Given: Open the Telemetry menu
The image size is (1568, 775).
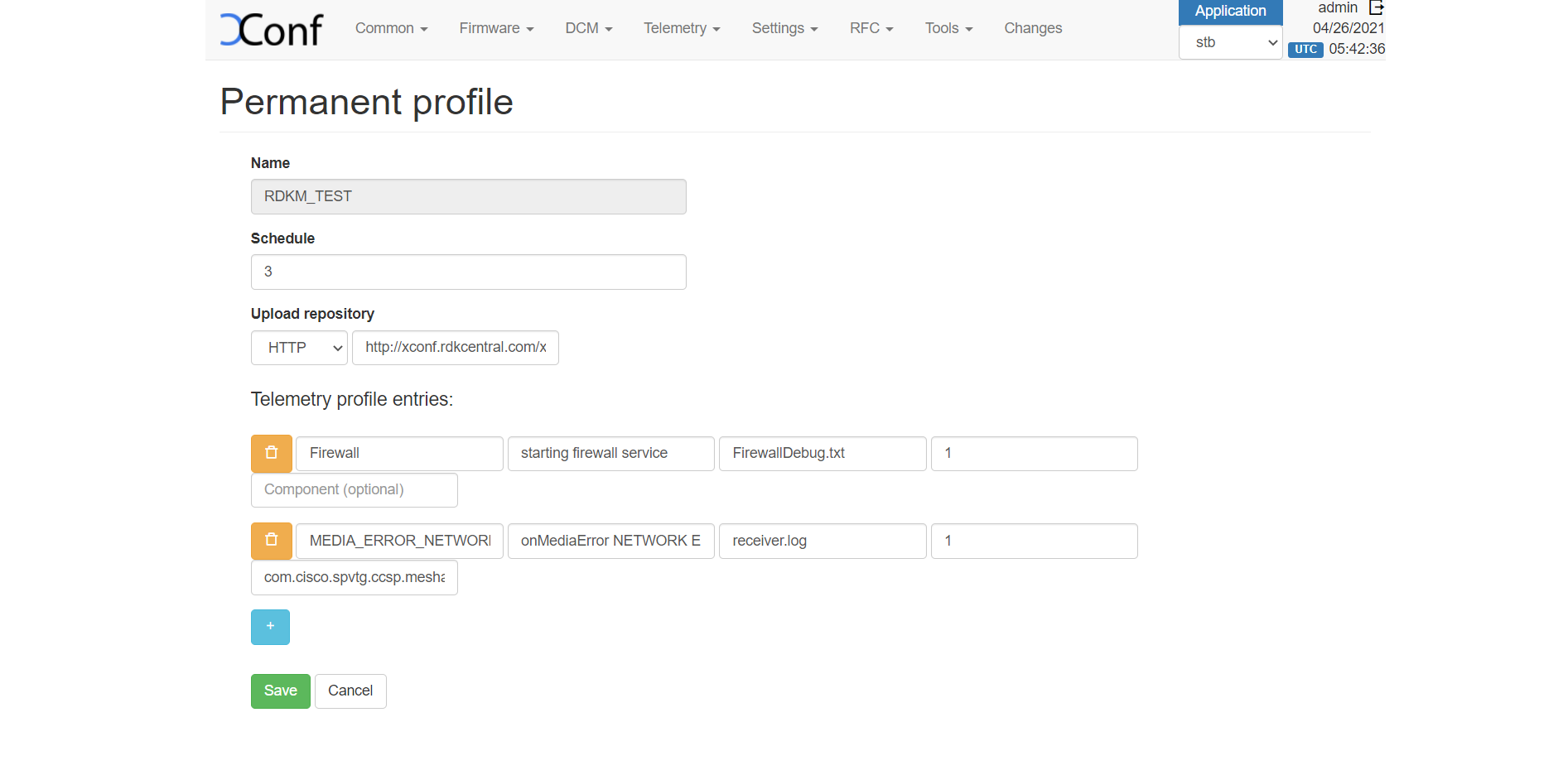Looking at the screenshot, I should click(x=682, y=28).
